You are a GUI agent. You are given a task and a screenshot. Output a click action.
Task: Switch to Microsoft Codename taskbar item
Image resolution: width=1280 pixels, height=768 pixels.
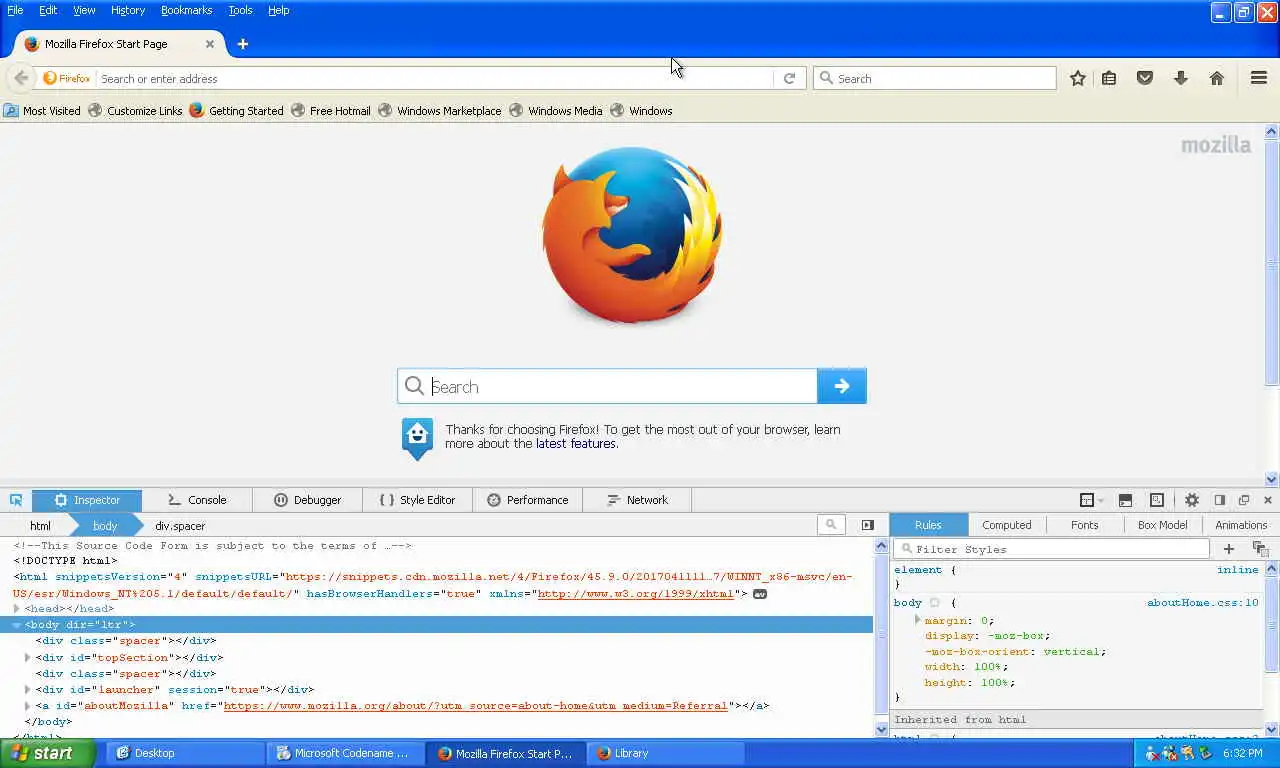345,753
